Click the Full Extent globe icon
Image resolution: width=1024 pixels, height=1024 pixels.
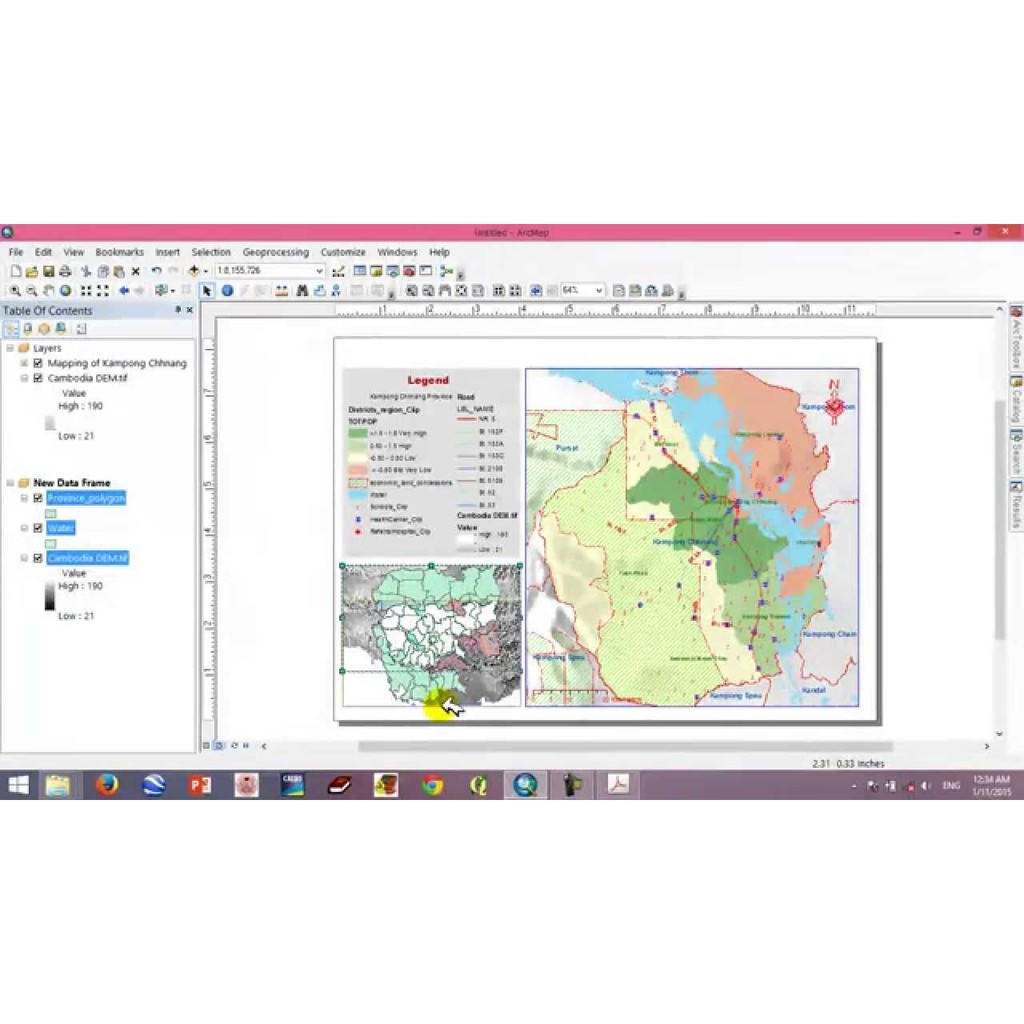click(66, 291)
